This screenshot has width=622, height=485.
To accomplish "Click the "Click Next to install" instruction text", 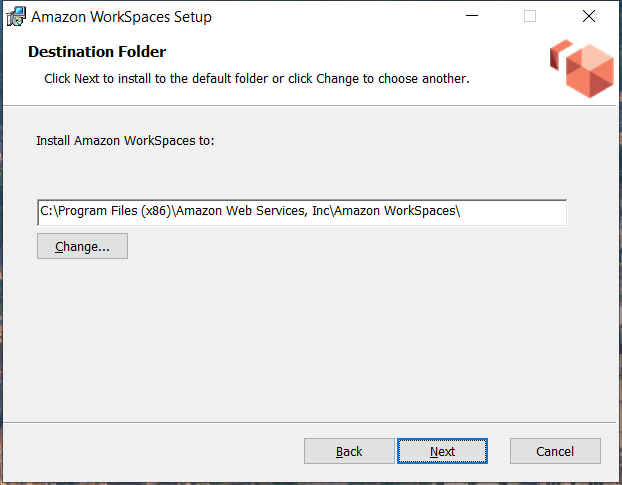I will pyautogui.click(x=256, y=77).
